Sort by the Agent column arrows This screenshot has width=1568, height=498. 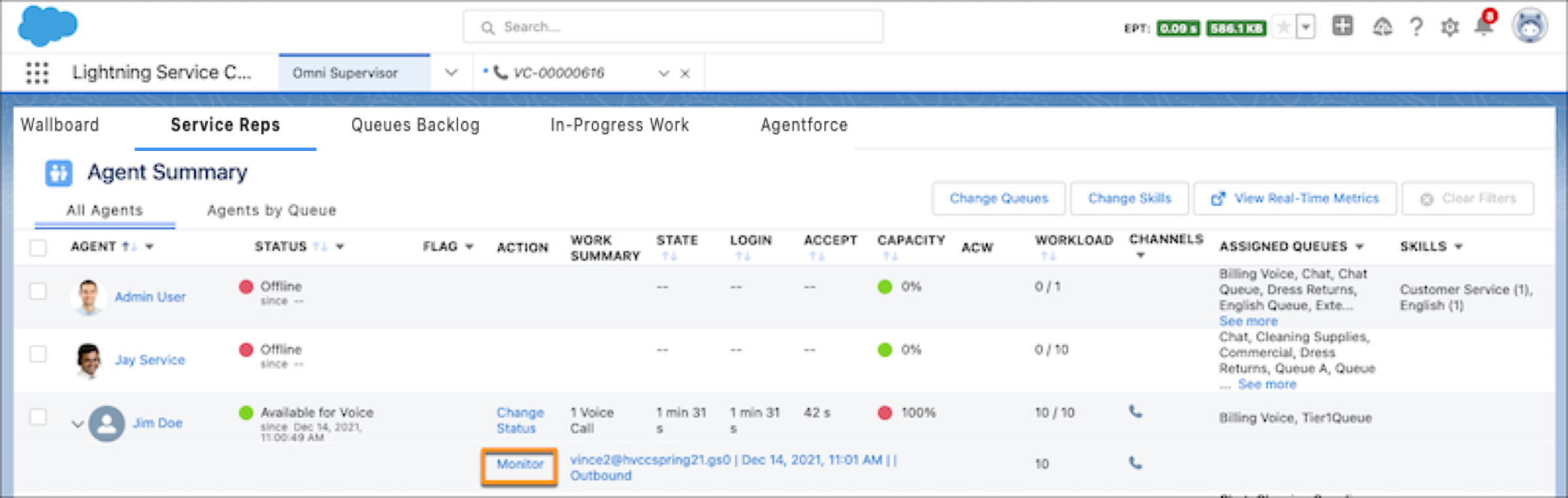point(129,246)
